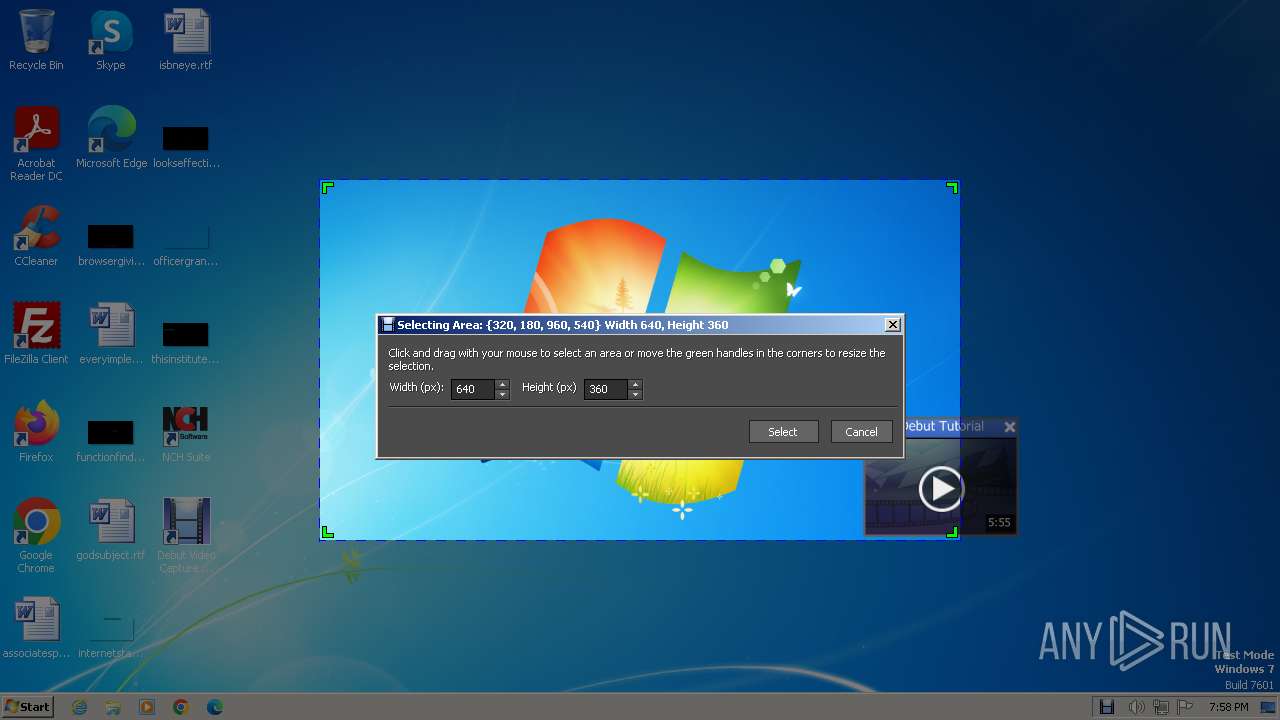The image size is (1280, 720).
Task: Open the network tray icon
Action: pos(1161,707)
